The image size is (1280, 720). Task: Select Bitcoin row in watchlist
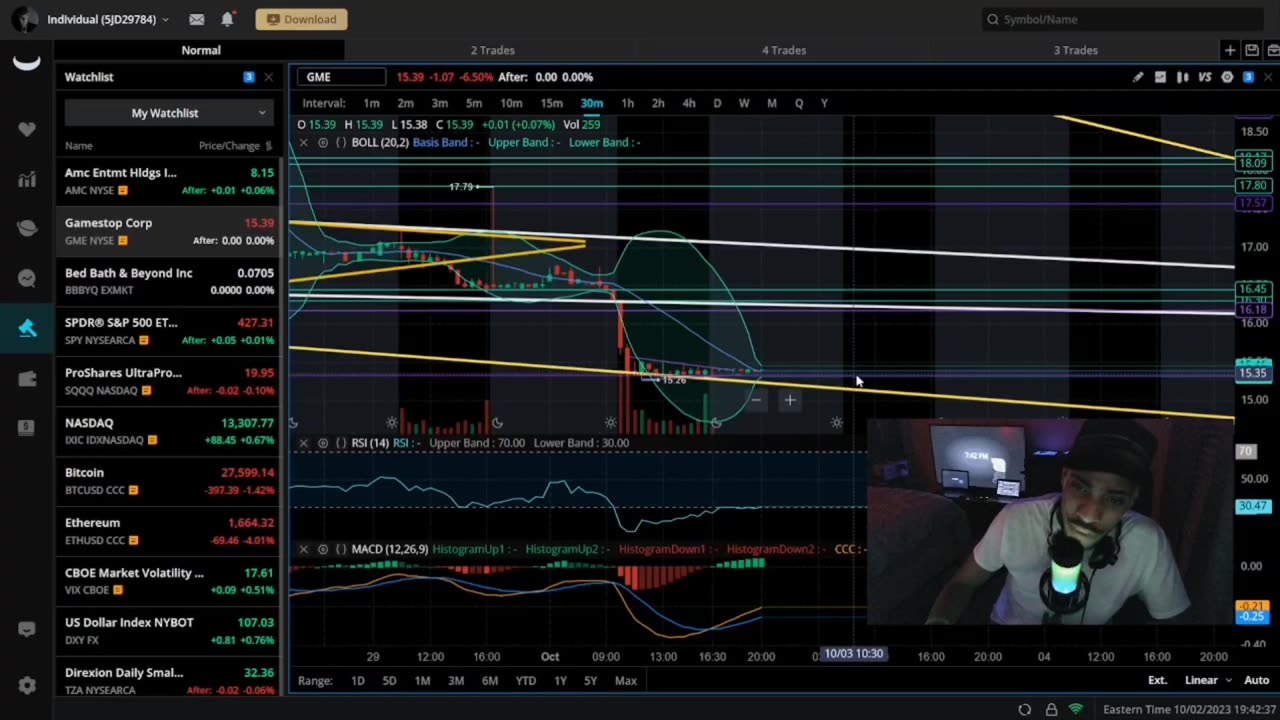tap(168, 481)
